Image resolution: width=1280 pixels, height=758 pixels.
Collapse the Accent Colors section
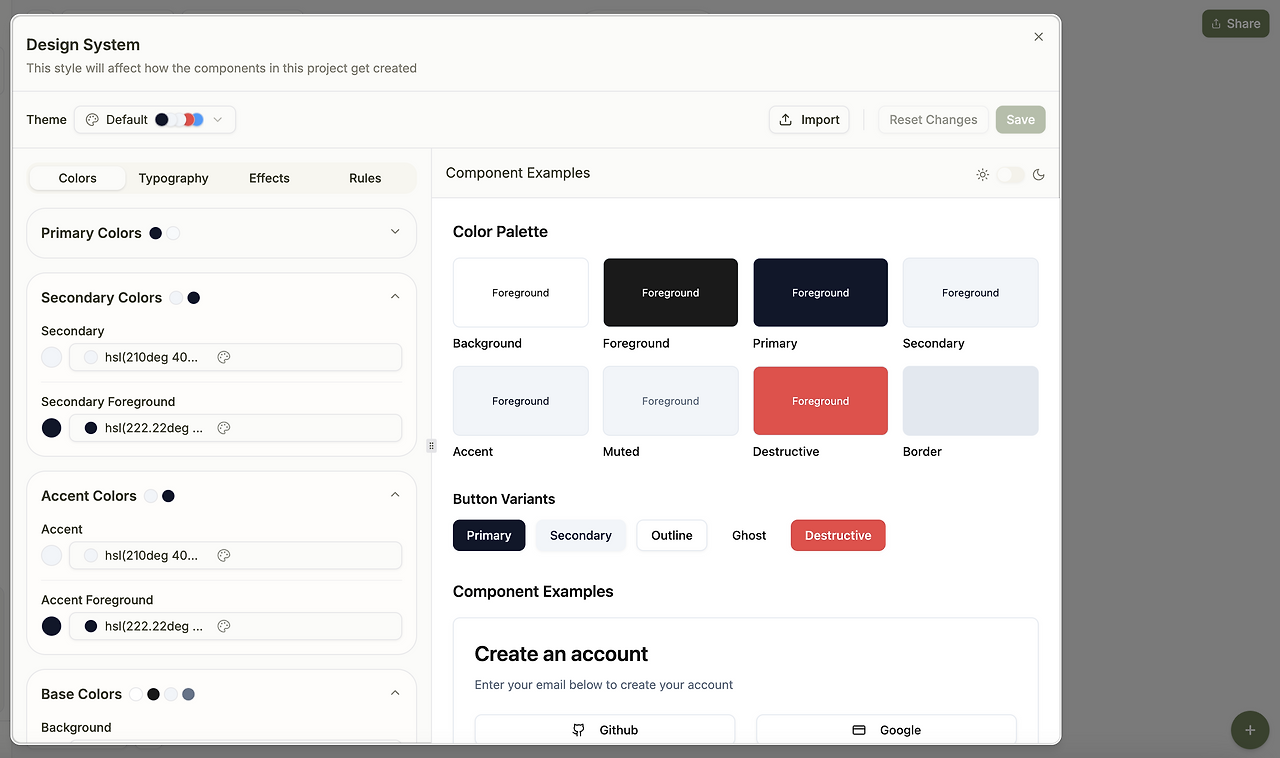click(x=395, y=495)
